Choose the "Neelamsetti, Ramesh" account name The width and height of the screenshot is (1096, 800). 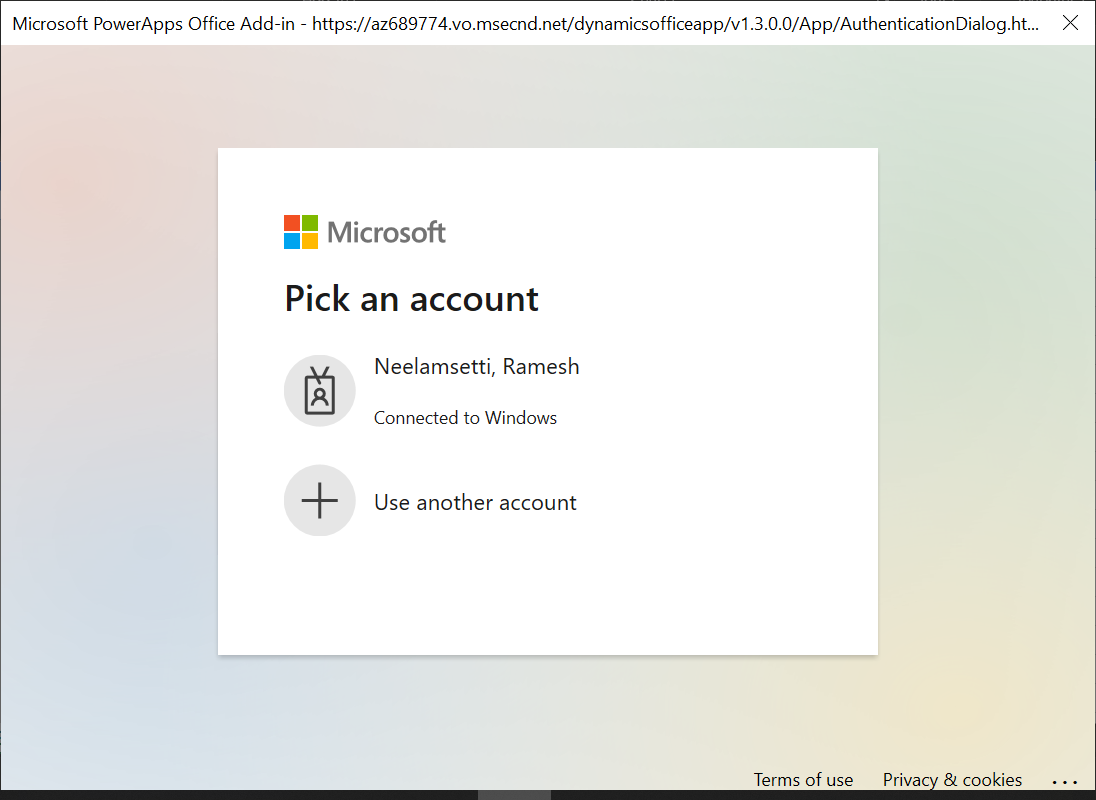coord(477,367)
